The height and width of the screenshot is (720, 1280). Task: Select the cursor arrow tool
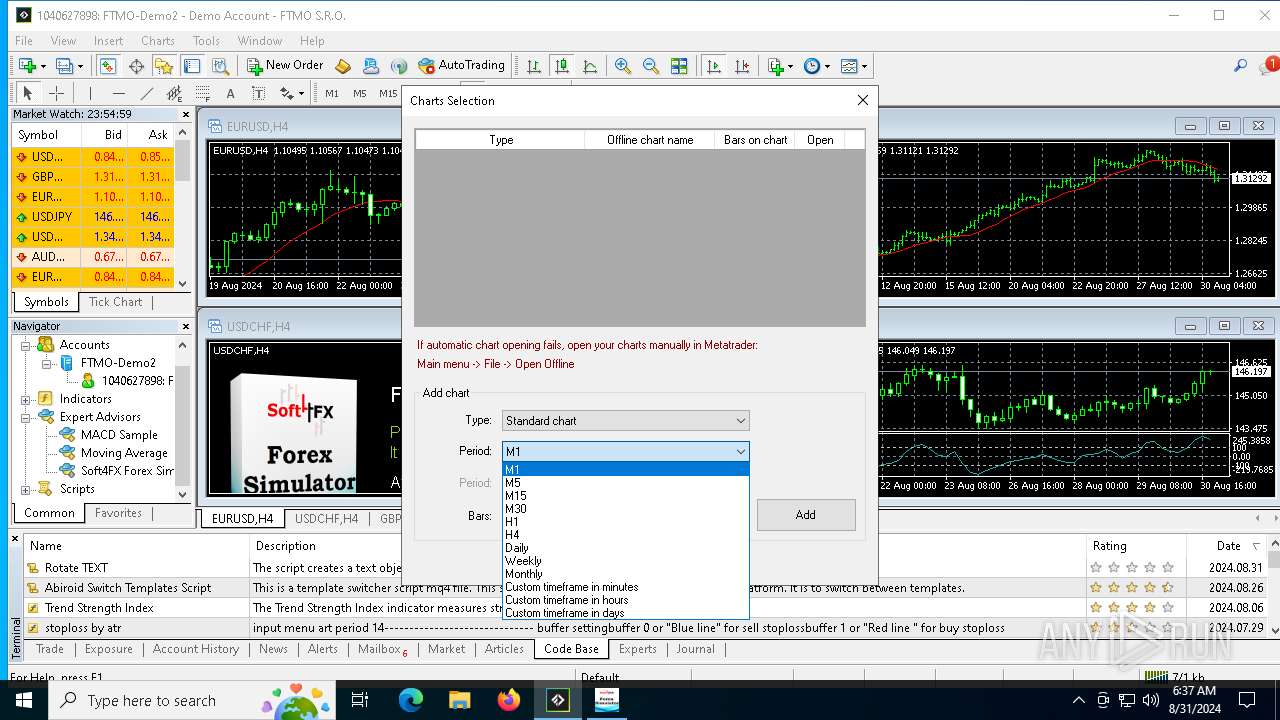click(28, 93)
